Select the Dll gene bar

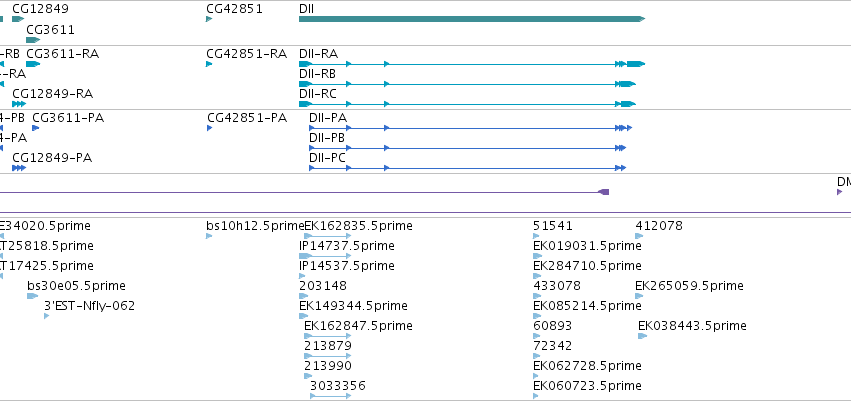472,19
